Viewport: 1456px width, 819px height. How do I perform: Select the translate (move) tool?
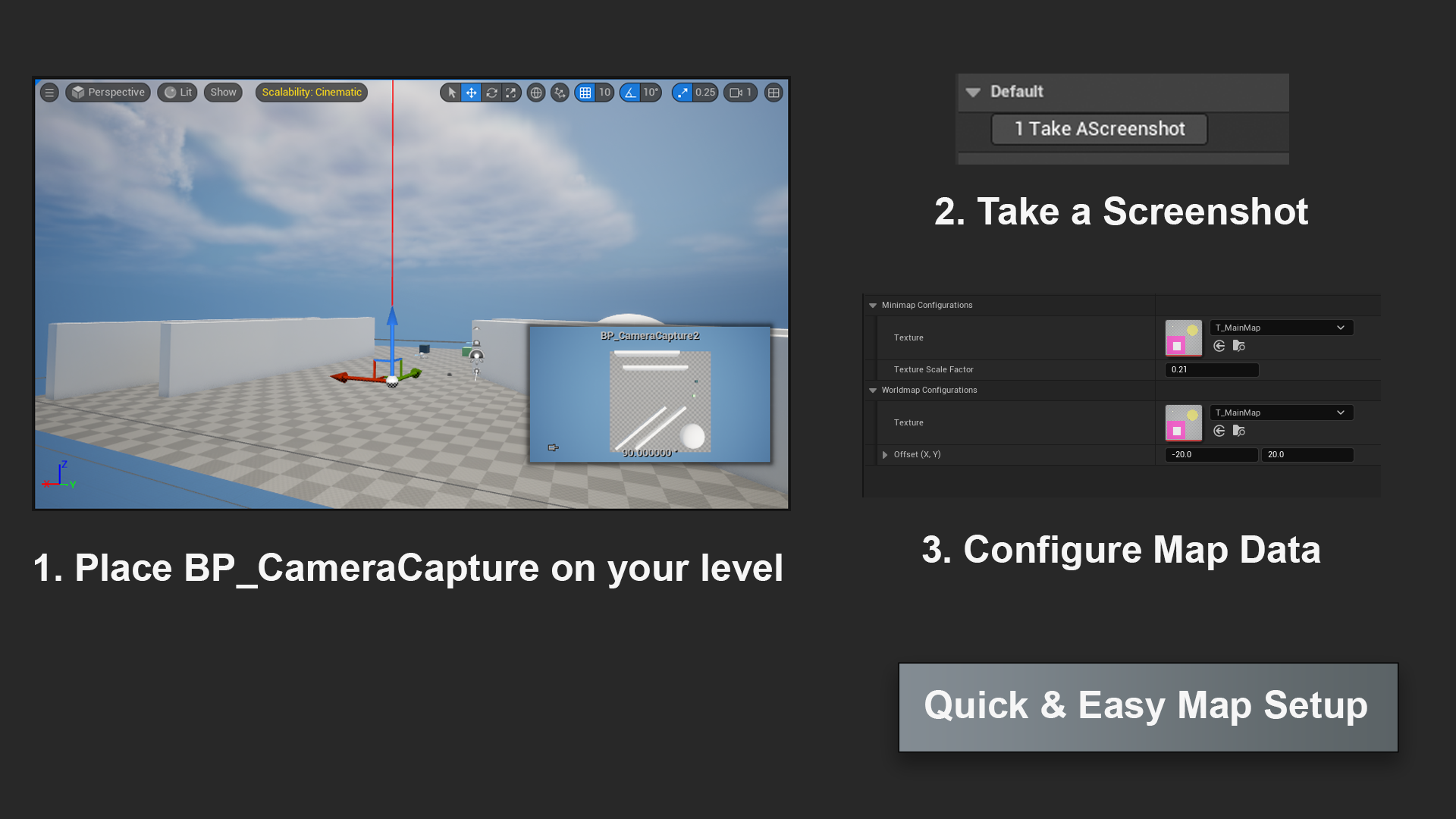[471, 93]
